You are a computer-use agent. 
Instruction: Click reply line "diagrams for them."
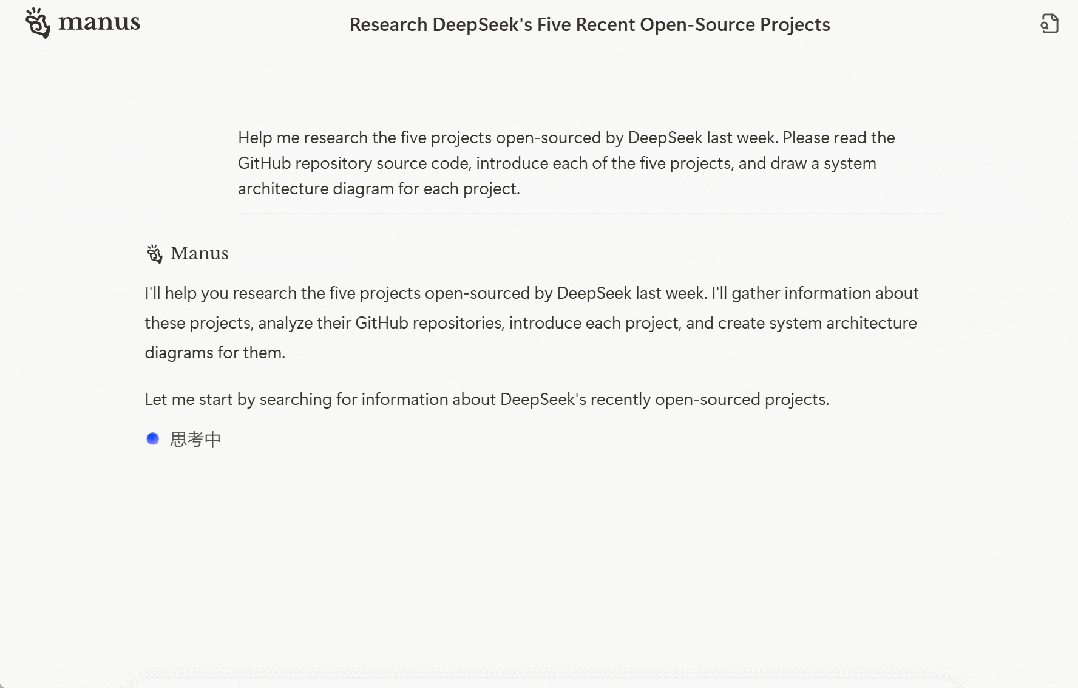(x=215, y=352)
